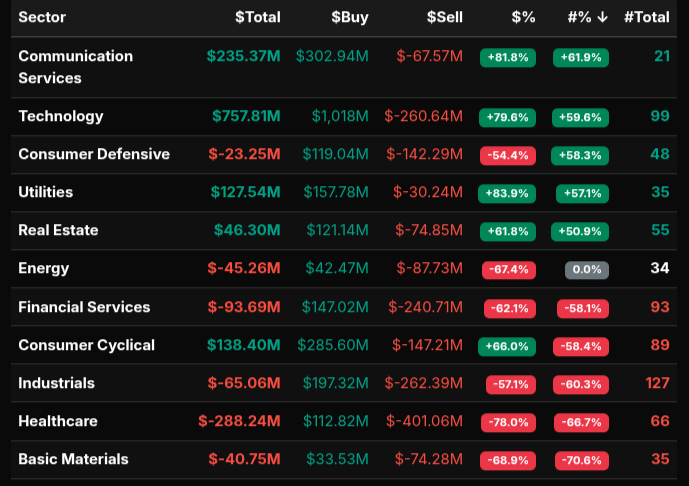Click the $Sell column header
689x486 pixels.
[x=444, y=17]
